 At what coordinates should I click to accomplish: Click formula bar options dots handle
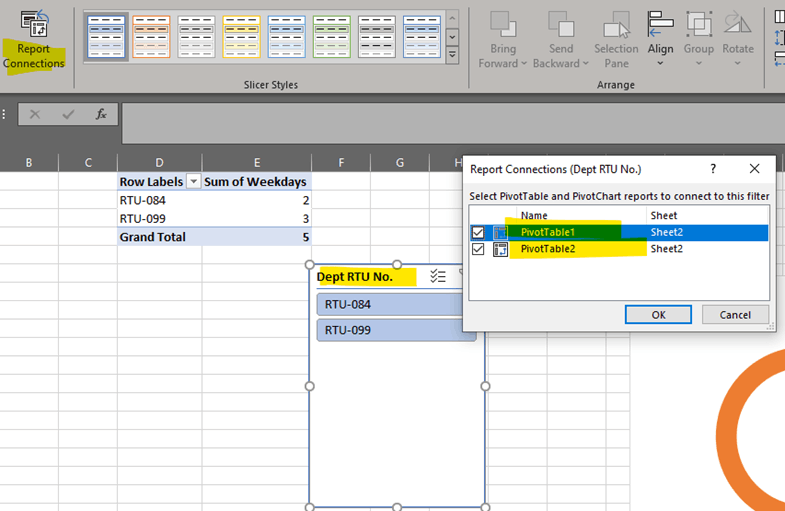click(x=4, y=114)
